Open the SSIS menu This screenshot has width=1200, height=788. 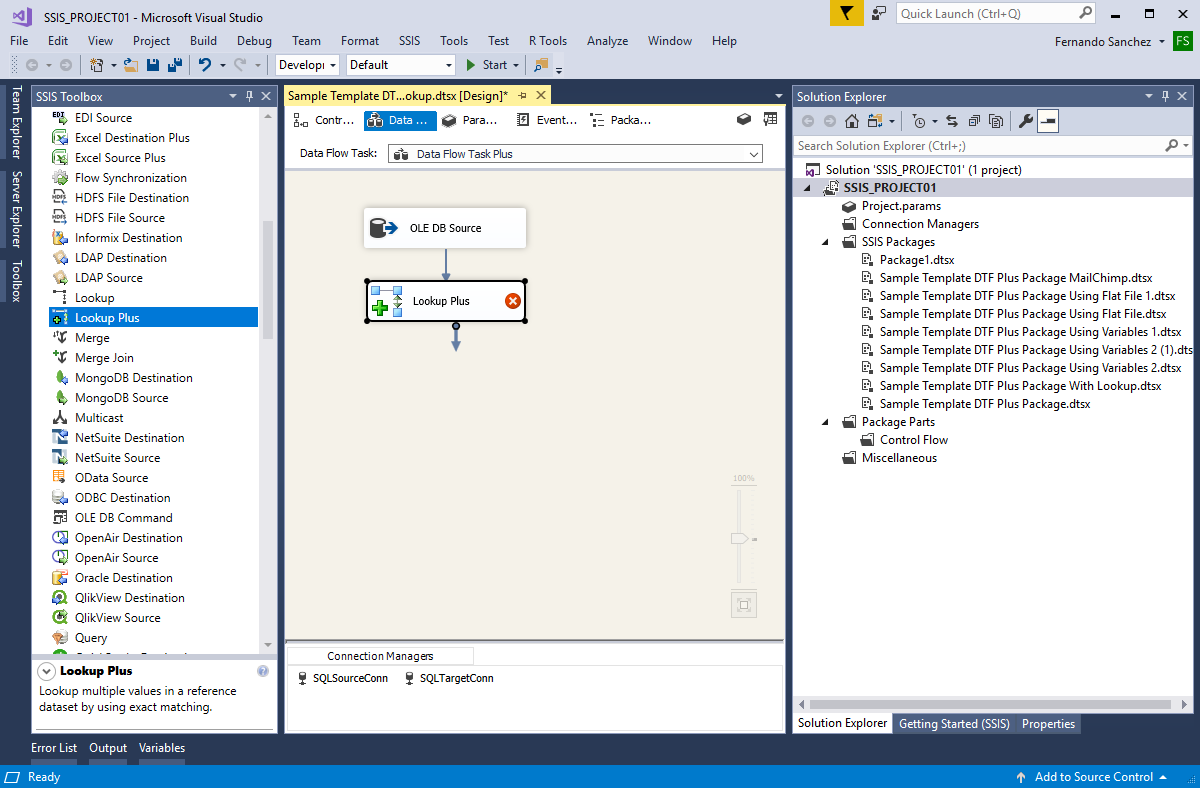410,41
